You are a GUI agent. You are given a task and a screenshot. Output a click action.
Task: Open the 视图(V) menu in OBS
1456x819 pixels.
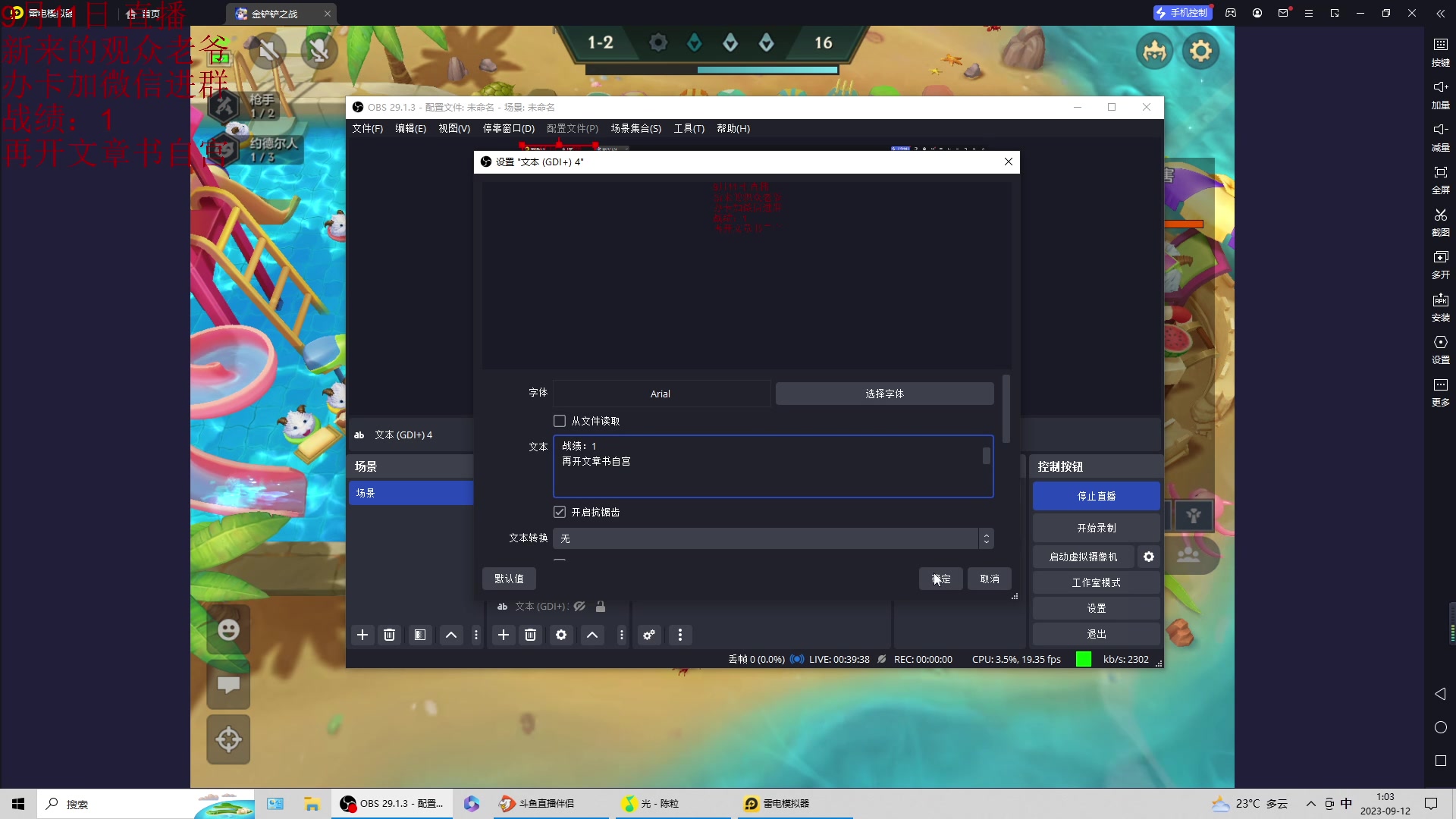(454, 128)
